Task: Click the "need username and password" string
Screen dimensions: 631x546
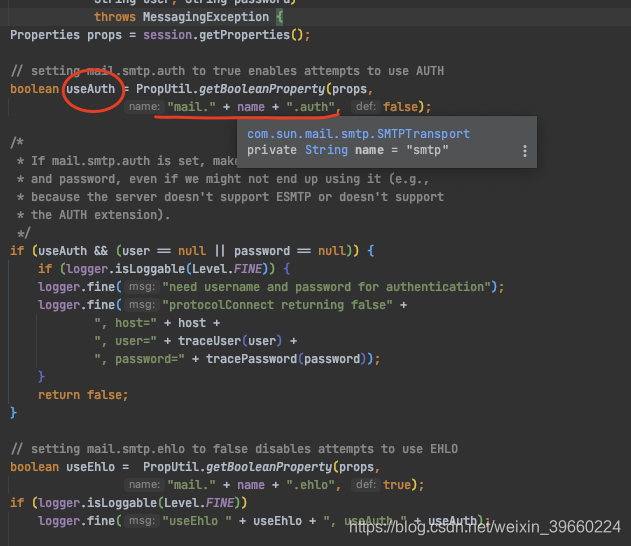Action: (326, 287)
